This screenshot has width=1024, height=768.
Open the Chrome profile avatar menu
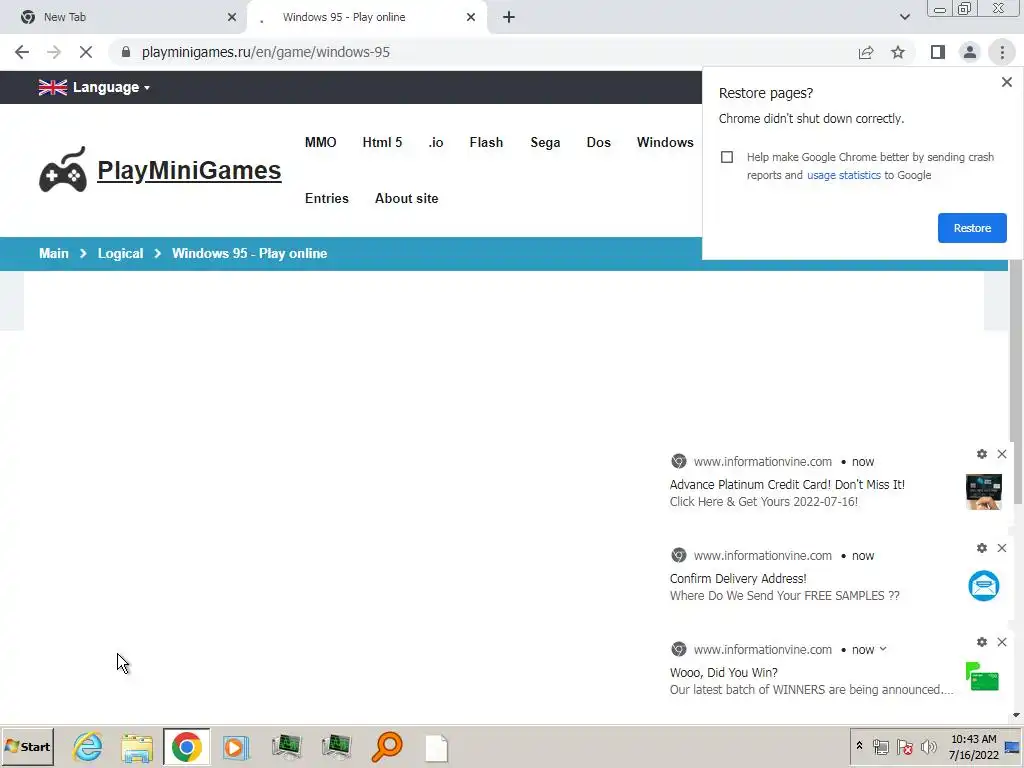click(x=970, y=52)
